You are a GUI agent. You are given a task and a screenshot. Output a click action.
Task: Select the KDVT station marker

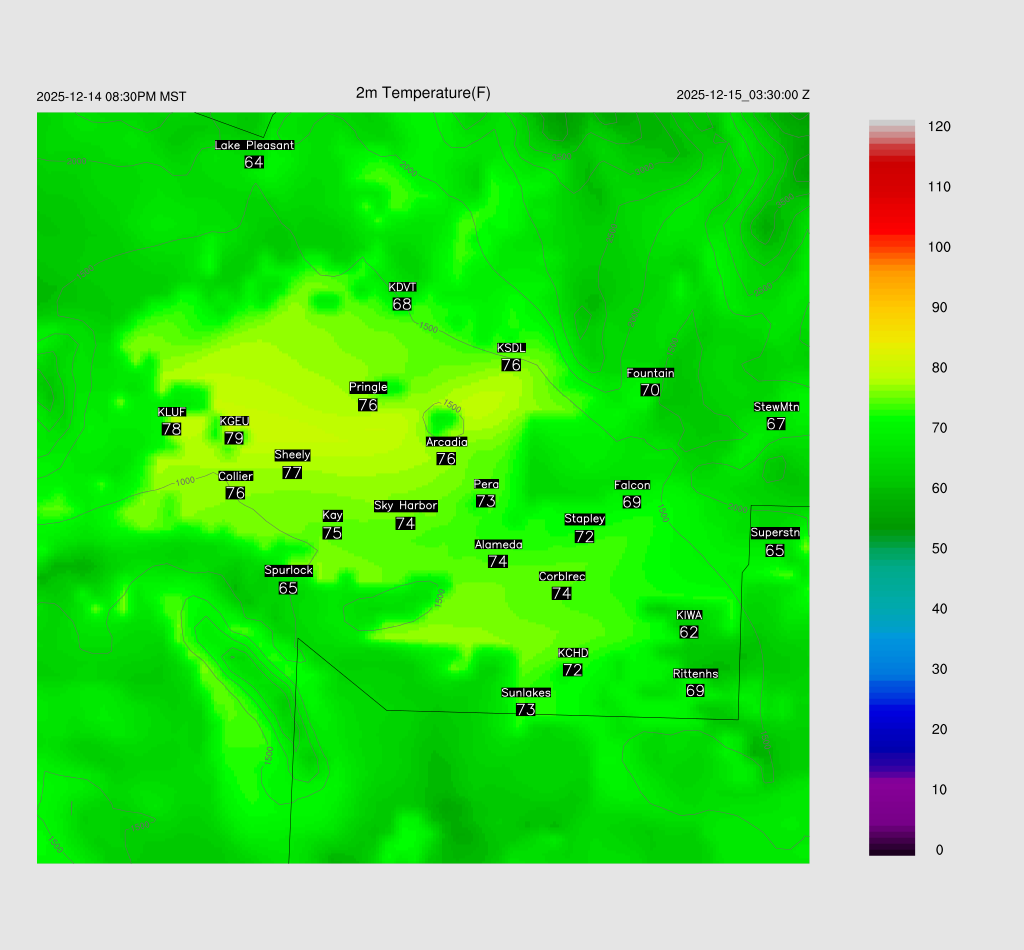click(x=402, y=297)
